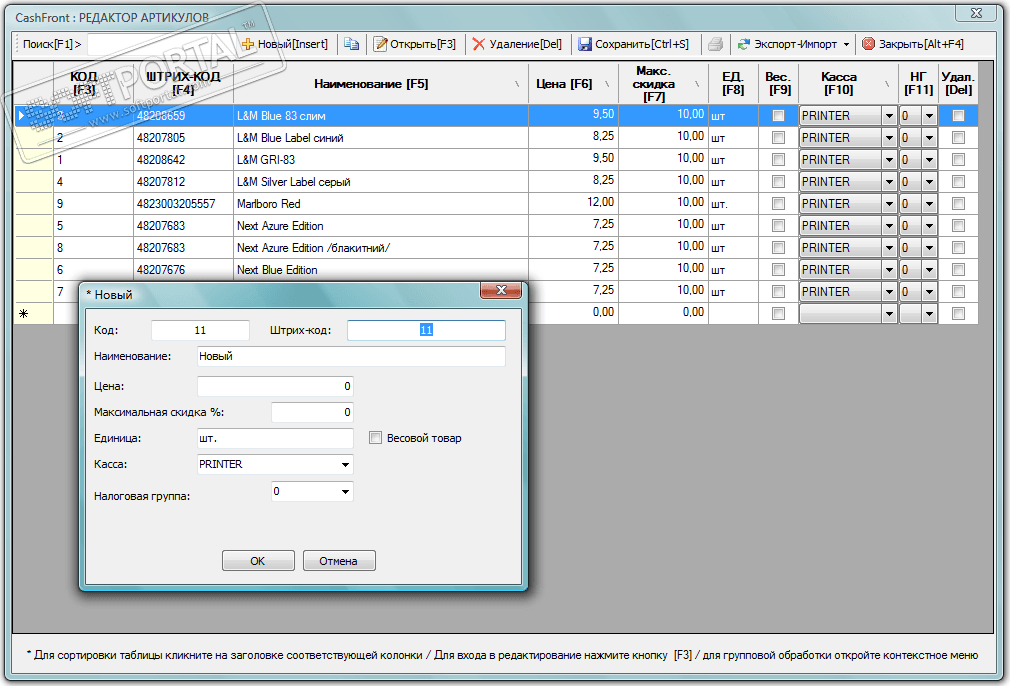Close the Новый dialog with the X

tap(500, 291)
